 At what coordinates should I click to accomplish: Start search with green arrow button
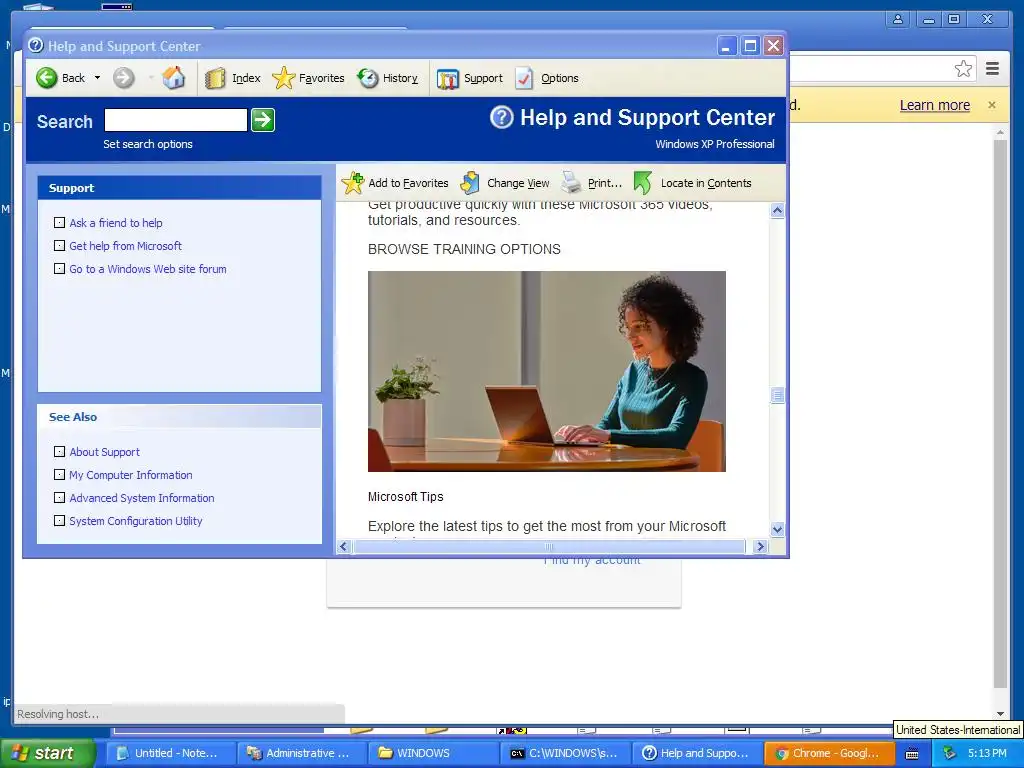(263, 120)
